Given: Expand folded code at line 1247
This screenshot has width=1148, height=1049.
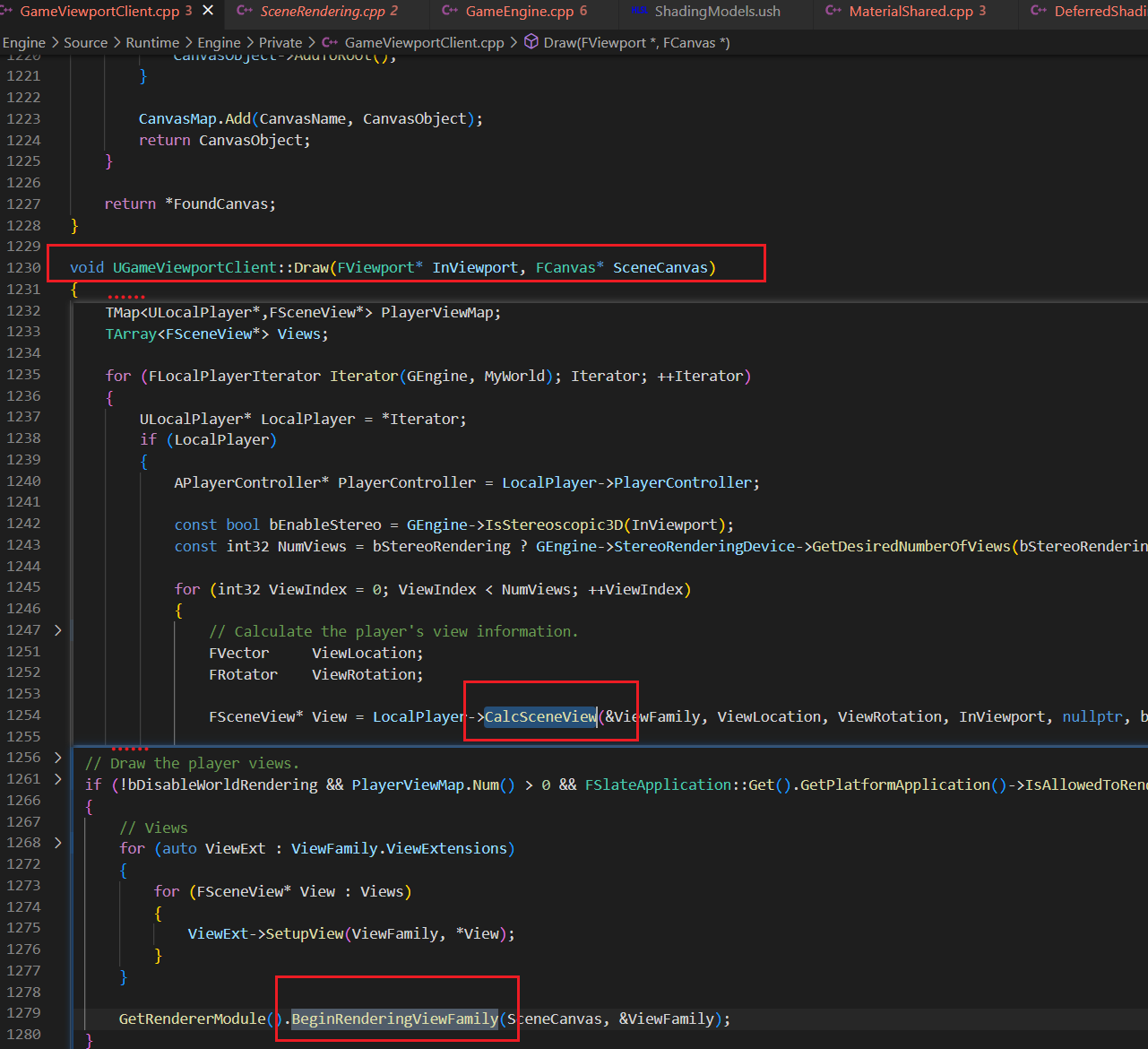Looking at the screenshot, I should point(58,630).
